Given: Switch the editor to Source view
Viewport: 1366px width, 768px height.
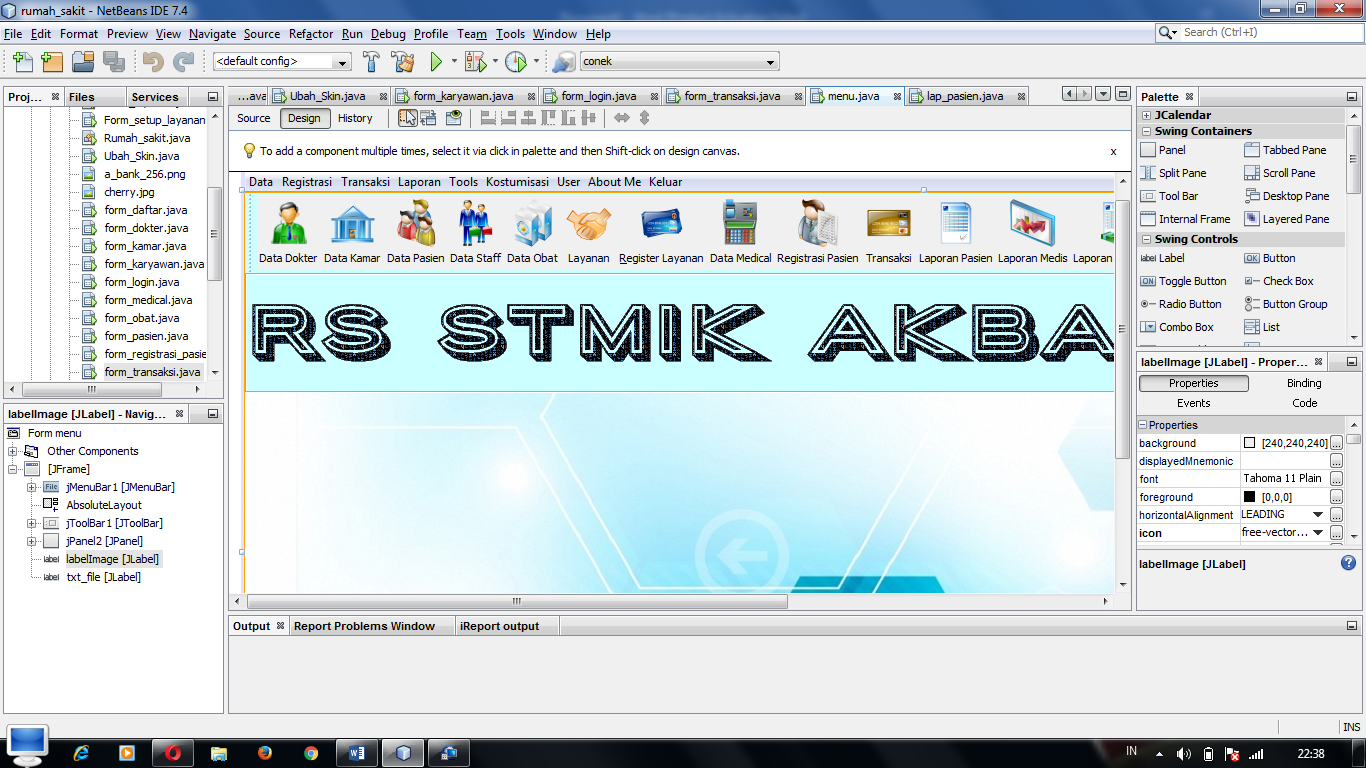Looking at the screenshot, I should click(x=253, y=118).
